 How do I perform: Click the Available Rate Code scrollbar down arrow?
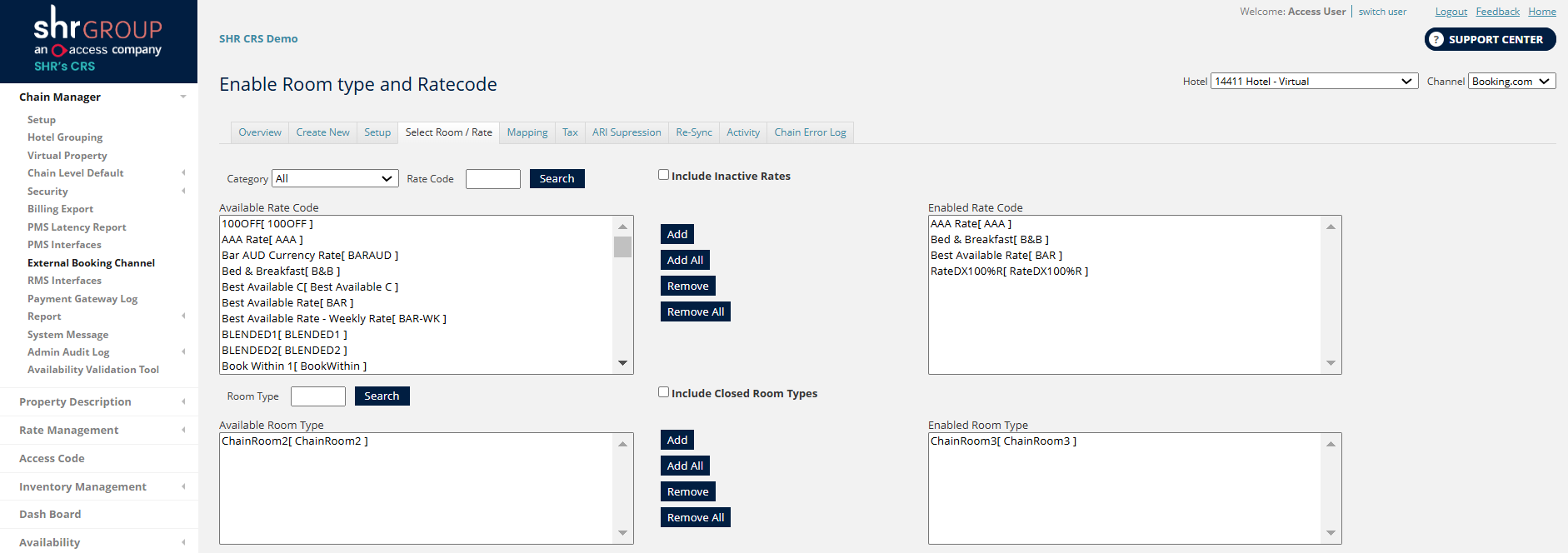pyautogui.click(x=622, y=363)
